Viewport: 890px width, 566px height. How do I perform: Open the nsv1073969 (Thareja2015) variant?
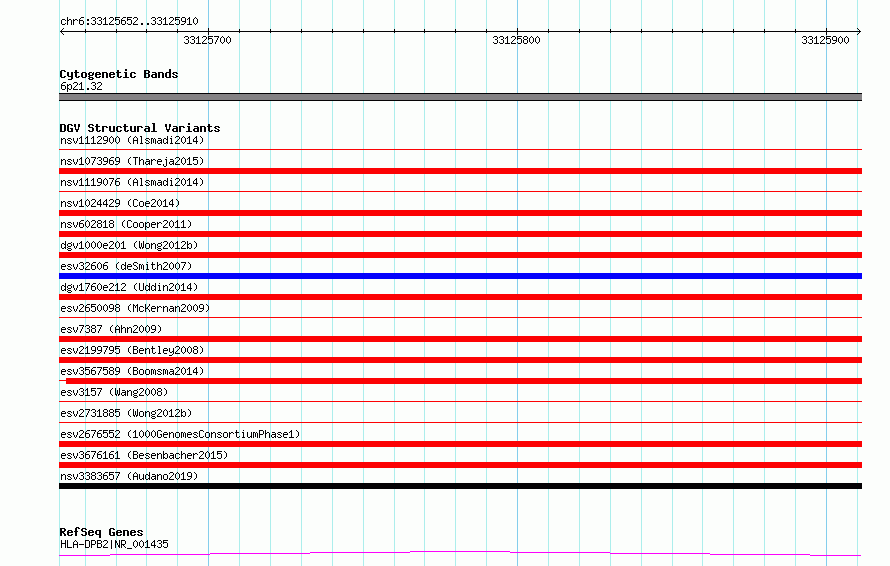click(132, 161)
